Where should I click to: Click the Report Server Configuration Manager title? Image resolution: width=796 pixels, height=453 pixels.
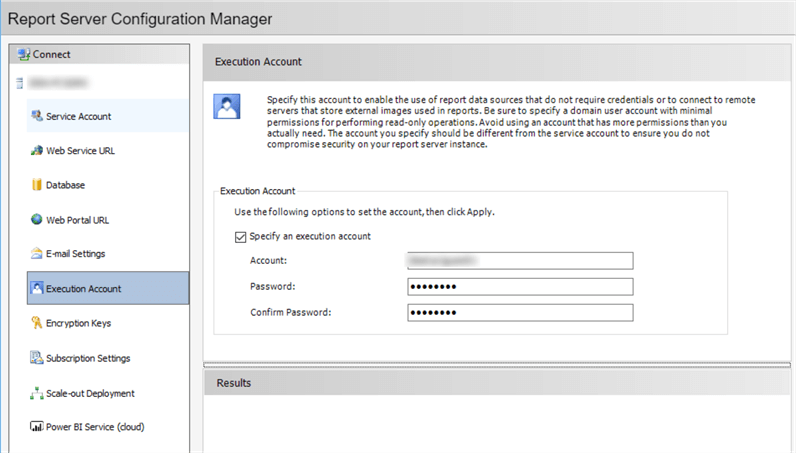(x=140, y=19)
